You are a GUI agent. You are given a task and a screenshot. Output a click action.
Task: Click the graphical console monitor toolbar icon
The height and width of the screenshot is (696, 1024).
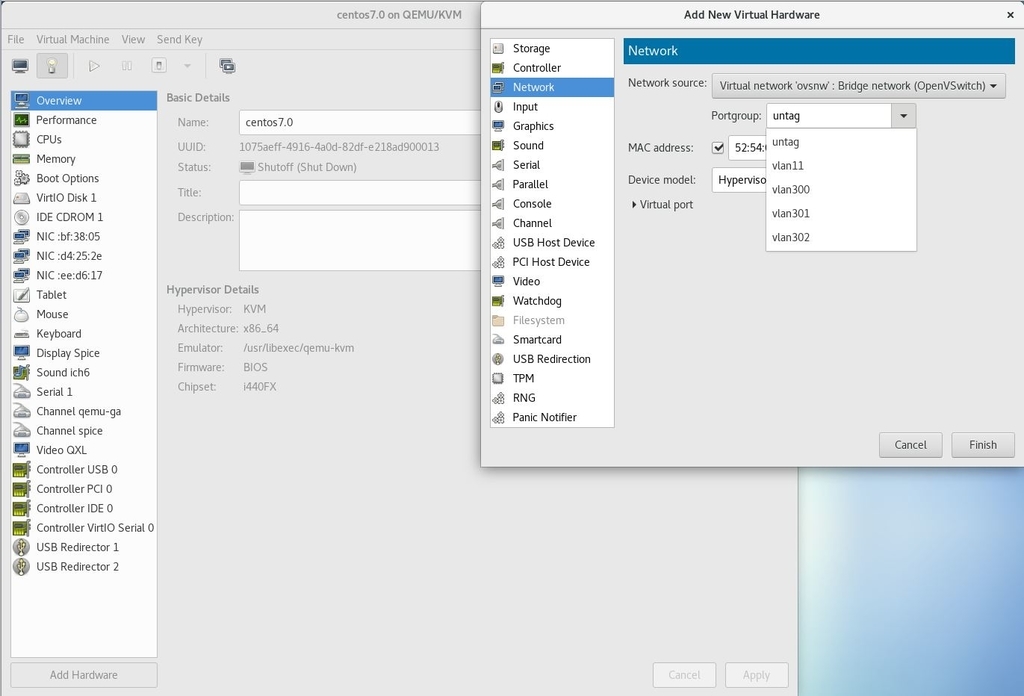[x=20, y=66]
